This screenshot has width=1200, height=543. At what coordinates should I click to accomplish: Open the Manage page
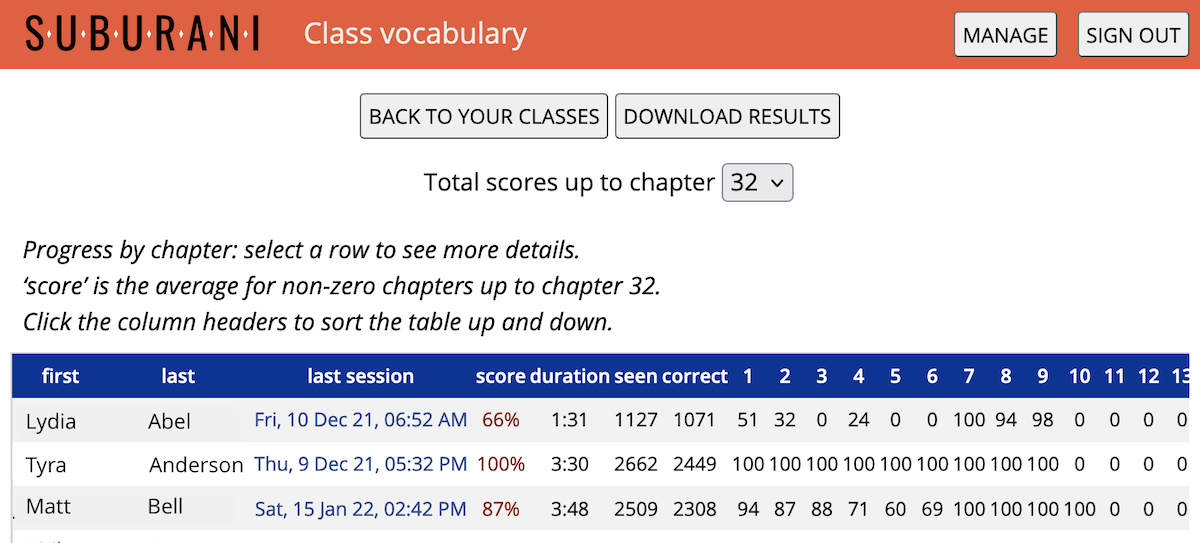coord(1005,35)
